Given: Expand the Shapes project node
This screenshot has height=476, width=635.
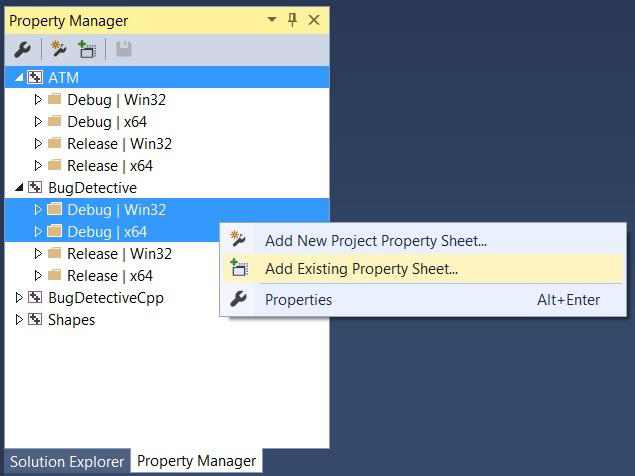Looking at the screenshot, I should point(19,320).
